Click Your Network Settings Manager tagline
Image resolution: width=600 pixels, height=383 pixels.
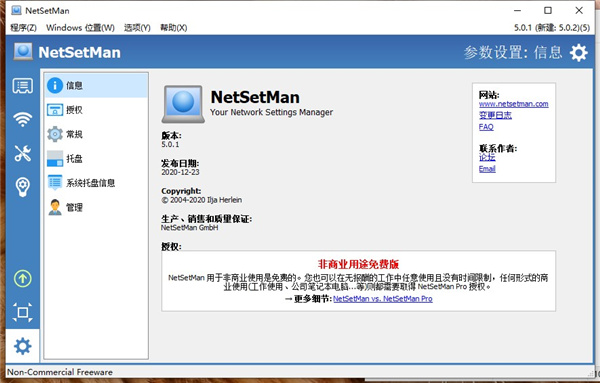pyautogui.click(x=271, y=112)
